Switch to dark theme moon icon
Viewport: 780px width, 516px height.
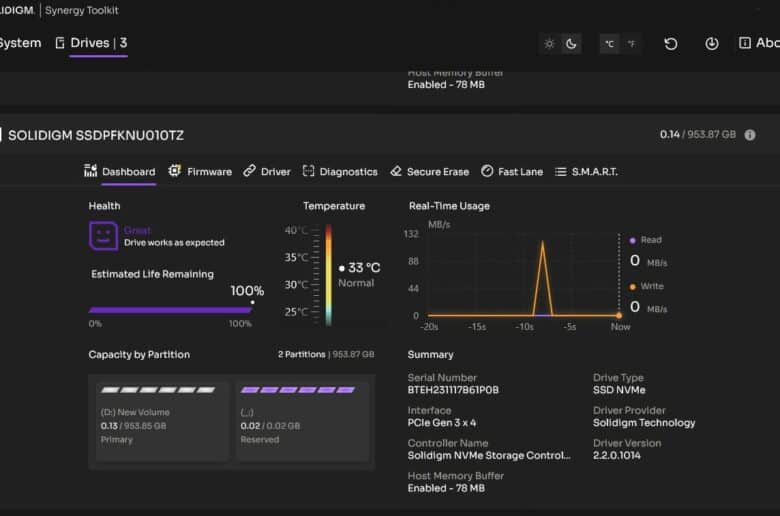pyautogui.click(x=571, y=44)
